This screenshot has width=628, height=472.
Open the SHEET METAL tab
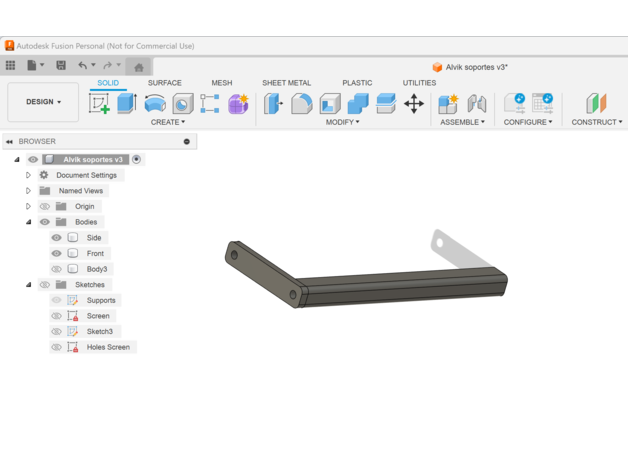pos(286,83)
